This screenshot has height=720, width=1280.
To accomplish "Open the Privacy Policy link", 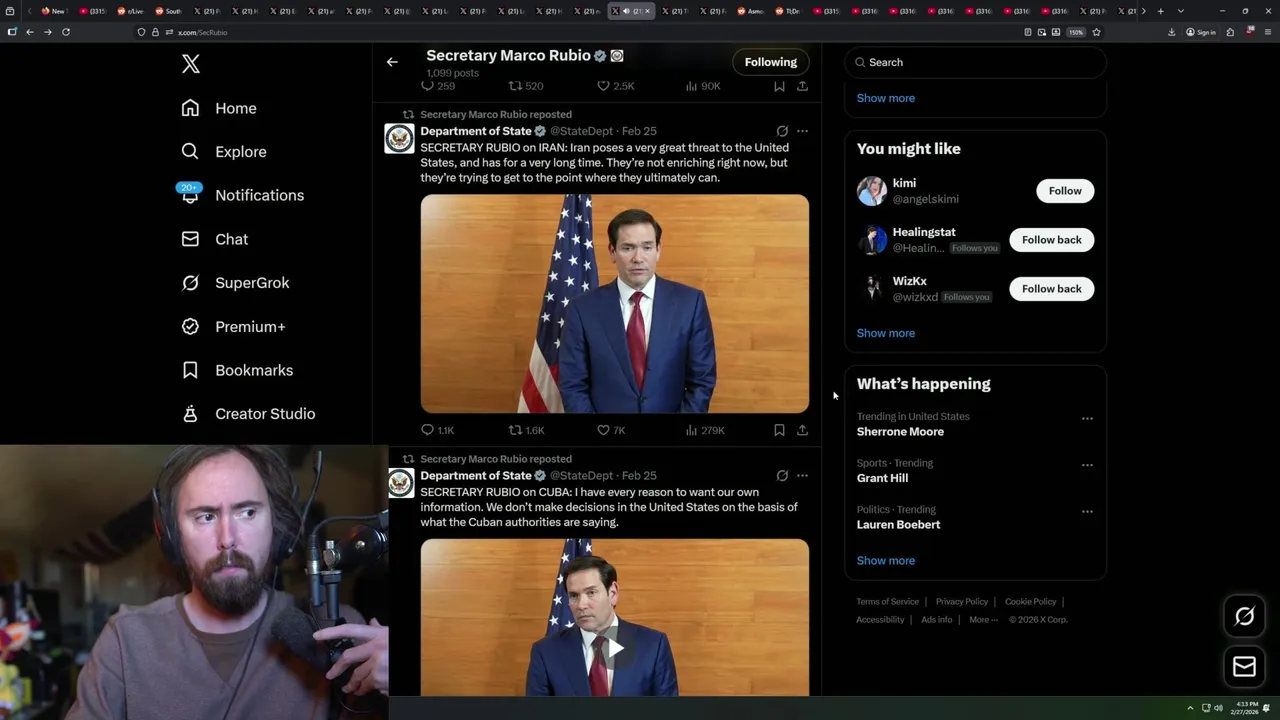I will (x=961, y=602).
